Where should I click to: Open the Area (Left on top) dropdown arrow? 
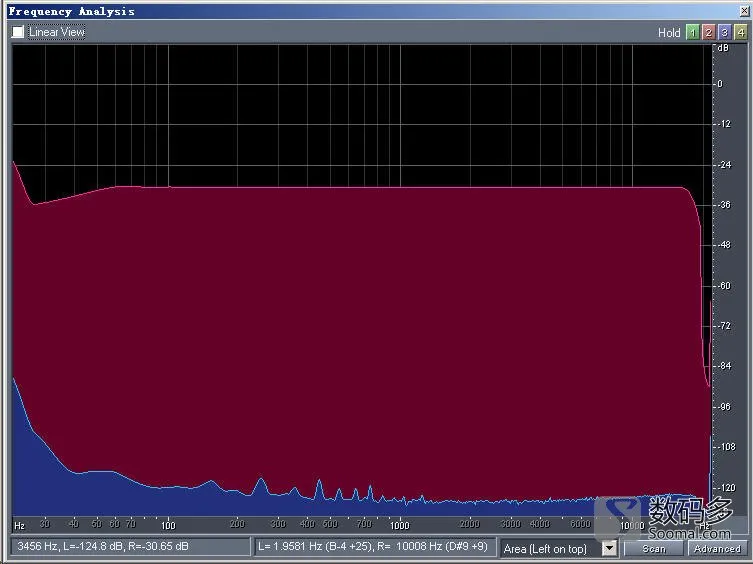pos(609,548)
